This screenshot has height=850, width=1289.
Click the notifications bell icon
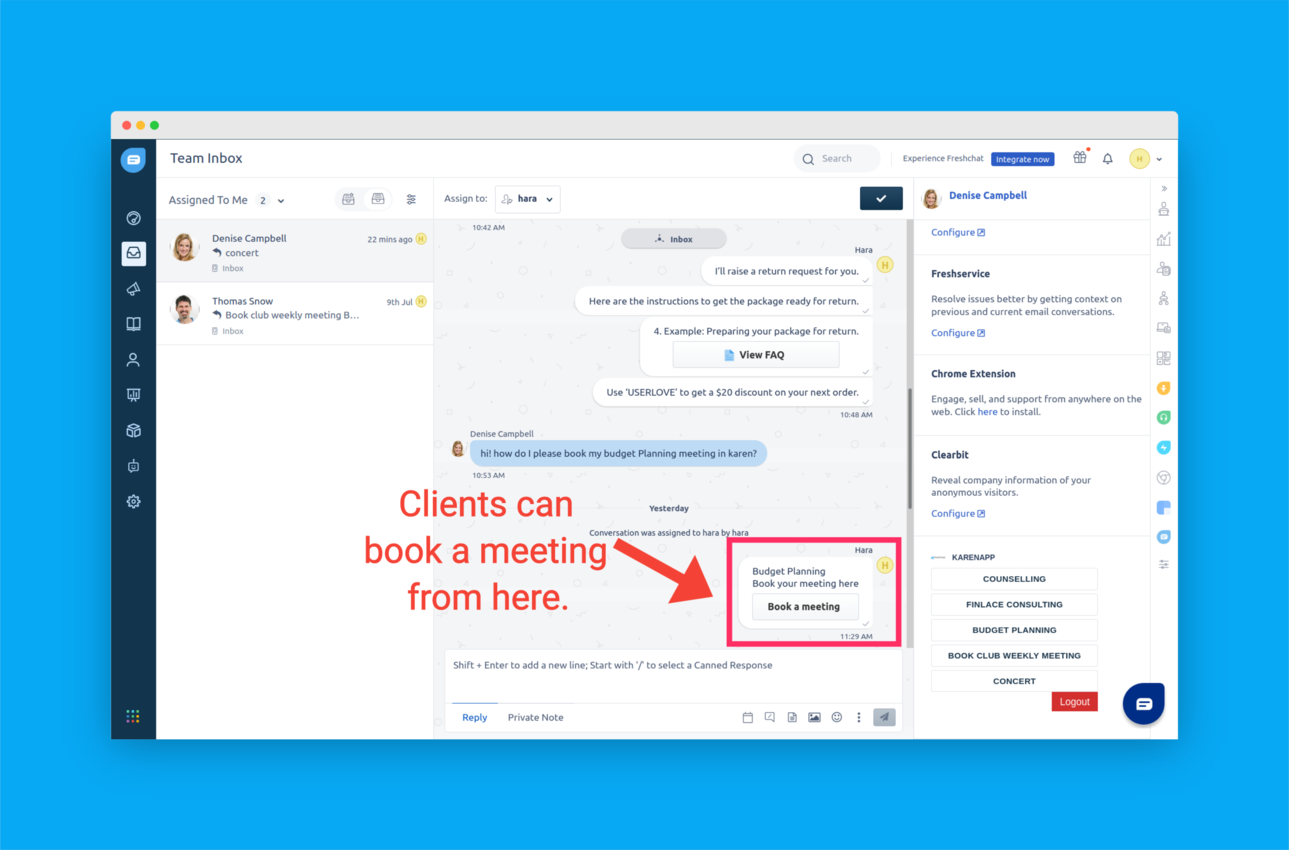click(1107, 159)
